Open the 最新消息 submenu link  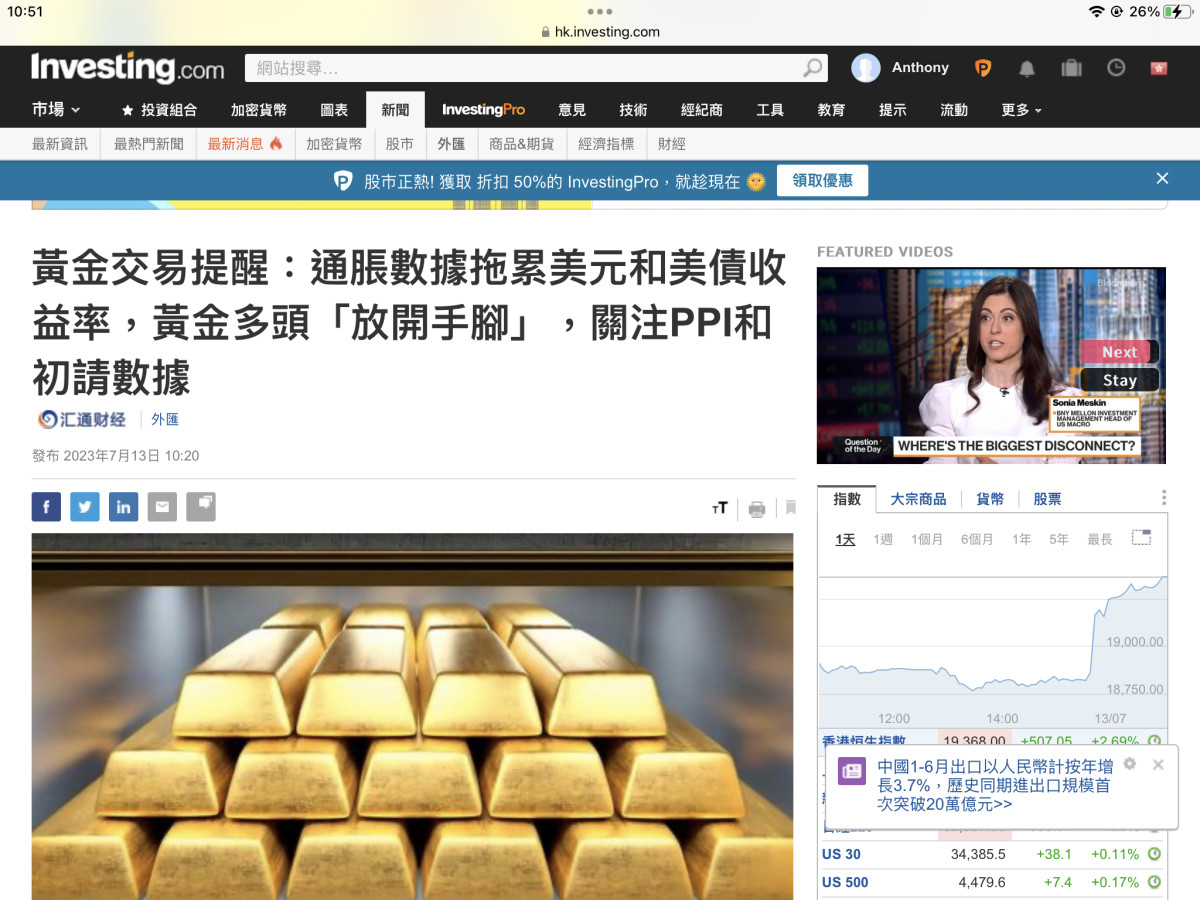[x=246, y=144]
